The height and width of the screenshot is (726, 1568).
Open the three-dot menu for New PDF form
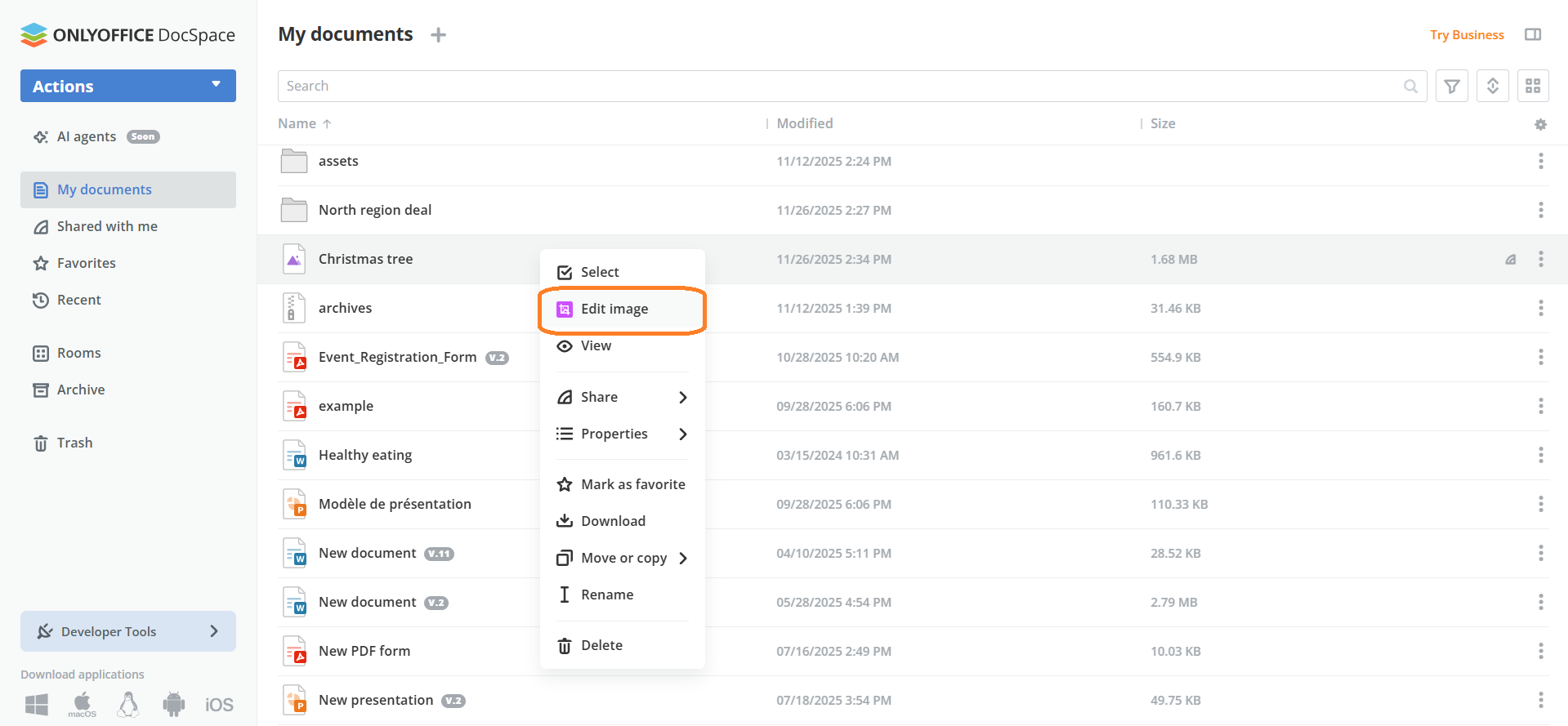tap(1541, 651)
